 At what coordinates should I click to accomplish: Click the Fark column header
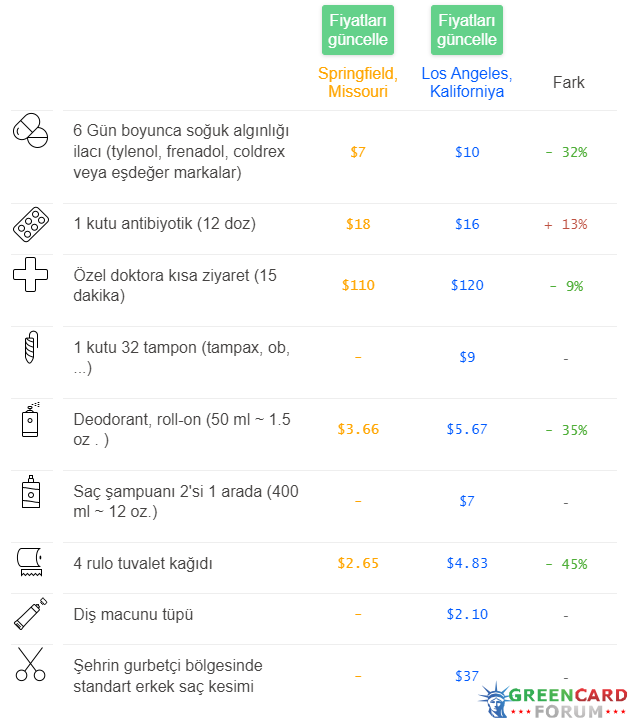click(568, 82)
